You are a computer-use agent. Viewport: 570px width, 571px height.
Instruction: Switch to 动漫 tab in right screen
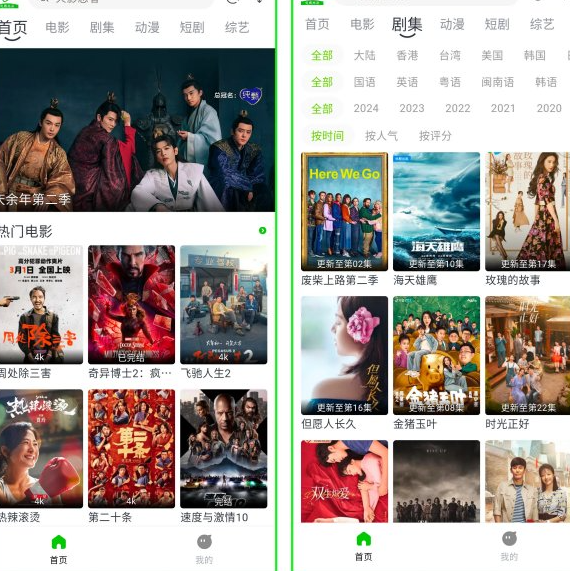[x=452, y=24]
